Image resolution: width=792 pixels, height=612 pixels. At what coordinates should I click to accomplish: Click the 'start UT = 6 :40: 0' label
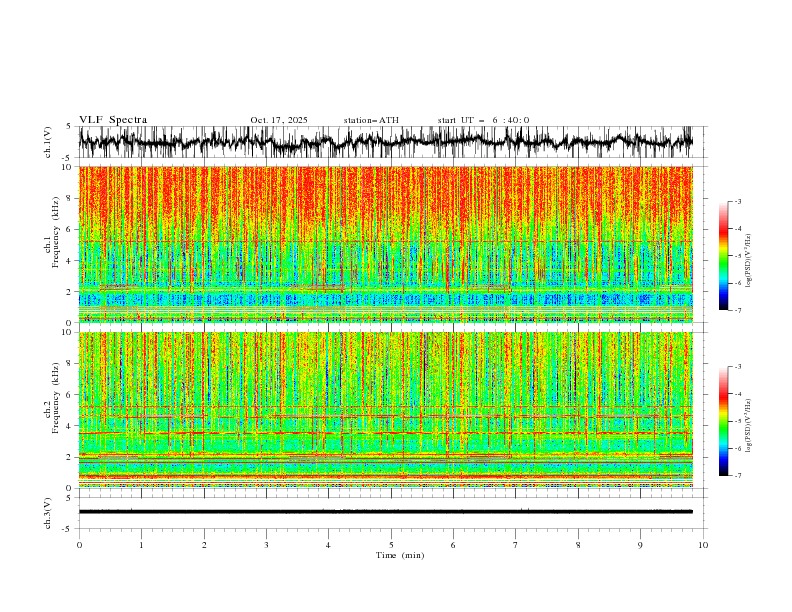coord(483,120)
